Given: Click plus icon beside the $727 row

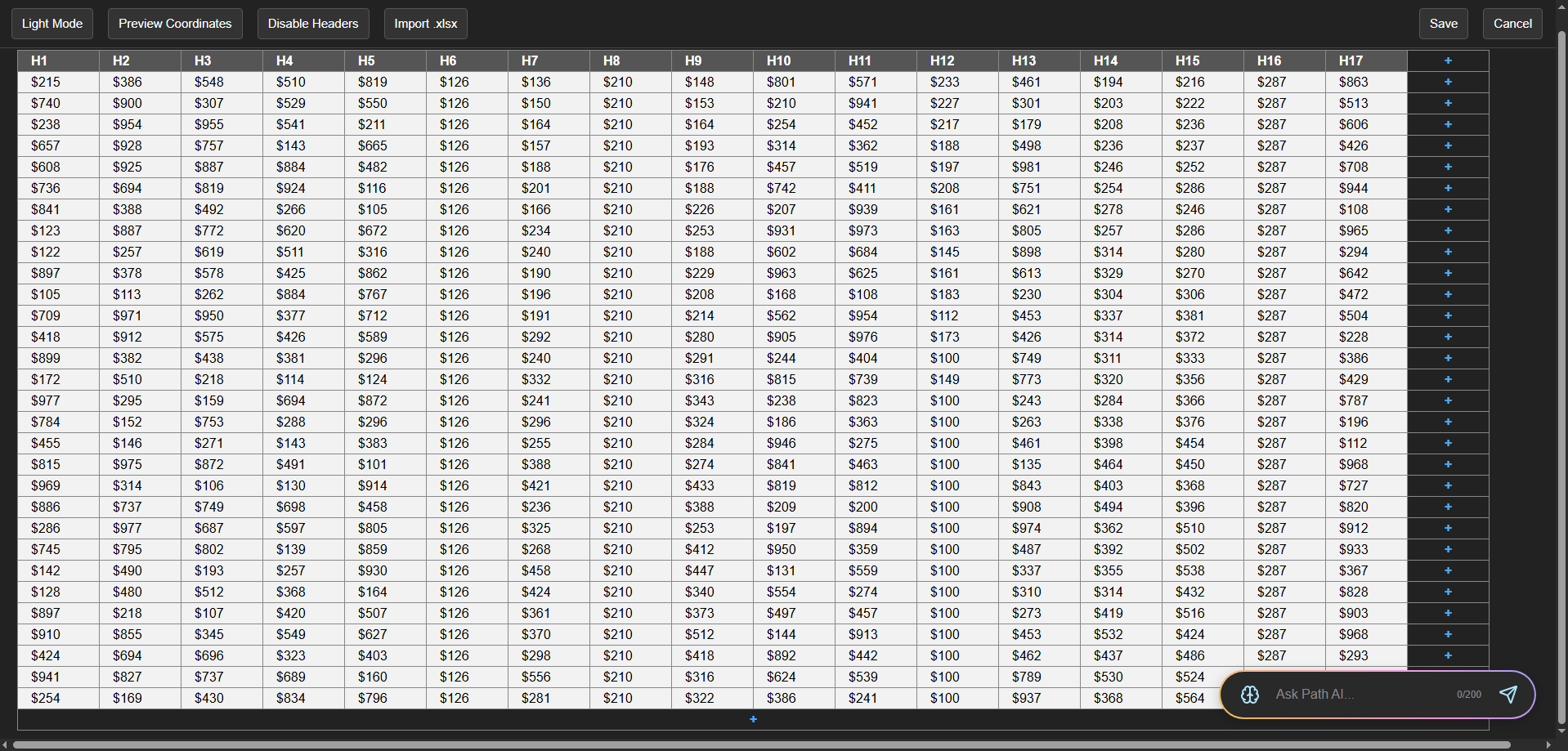Looking at the screenshot, I should (x=1448, y=485).
